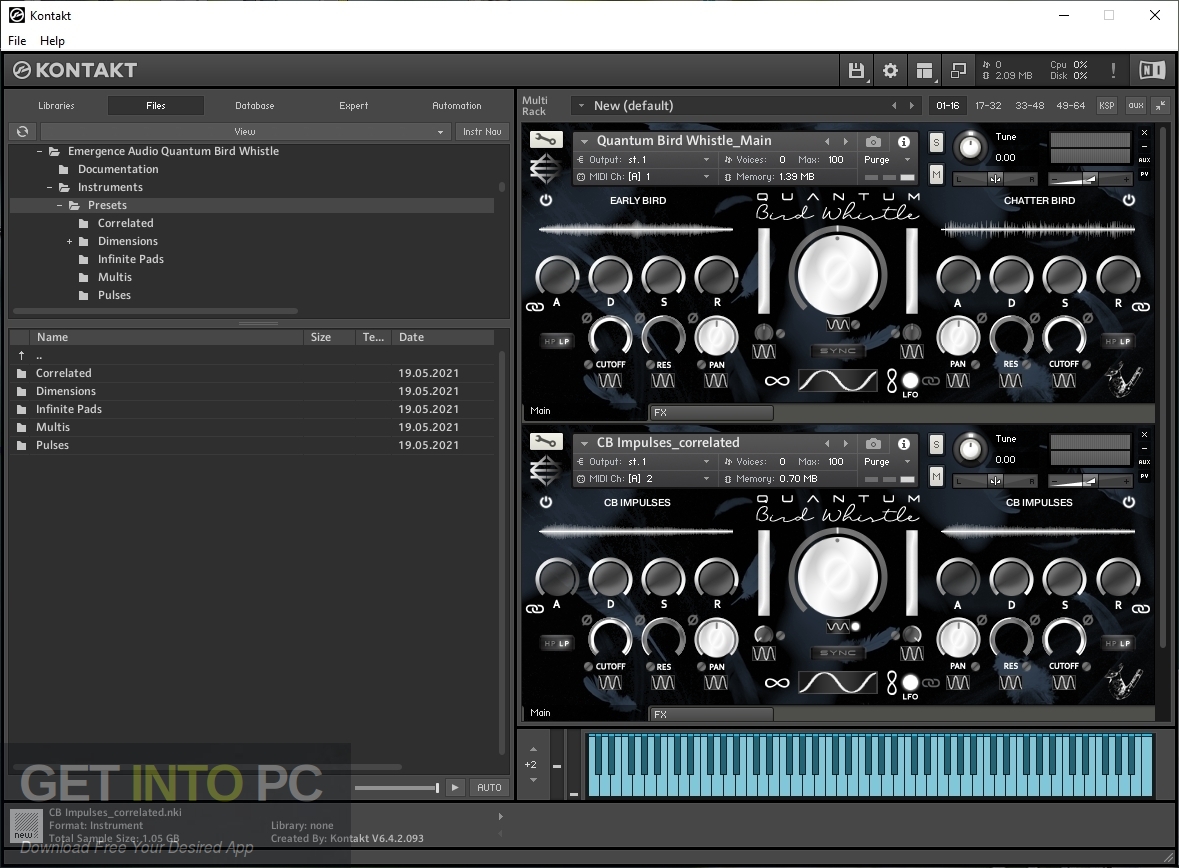Screen dimensions: 1179x868
Task: Toggle SYNC button in top instrument
Action: point(838,351)
